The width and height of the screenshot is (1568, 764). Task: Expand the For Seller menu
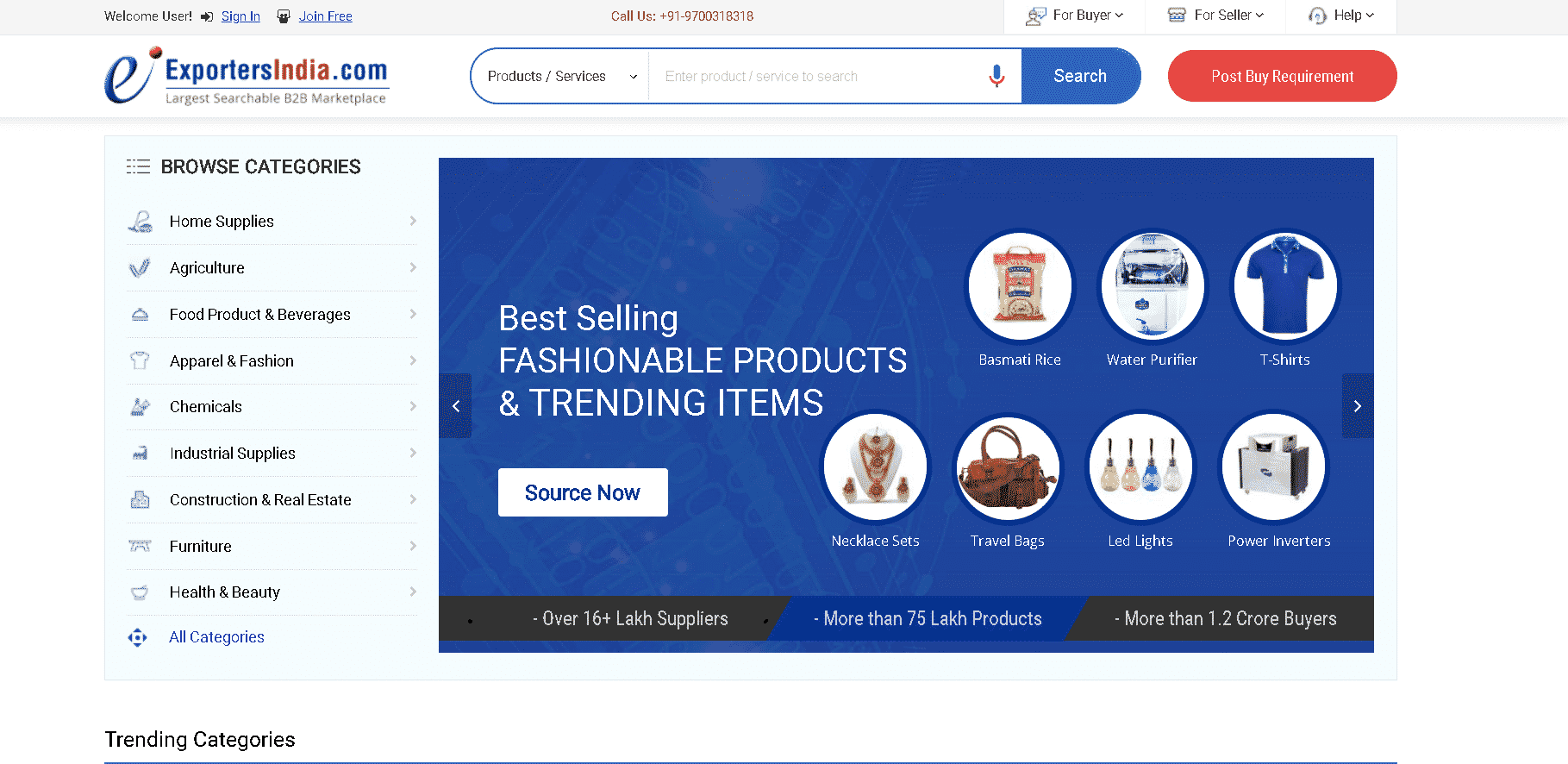1215,16
